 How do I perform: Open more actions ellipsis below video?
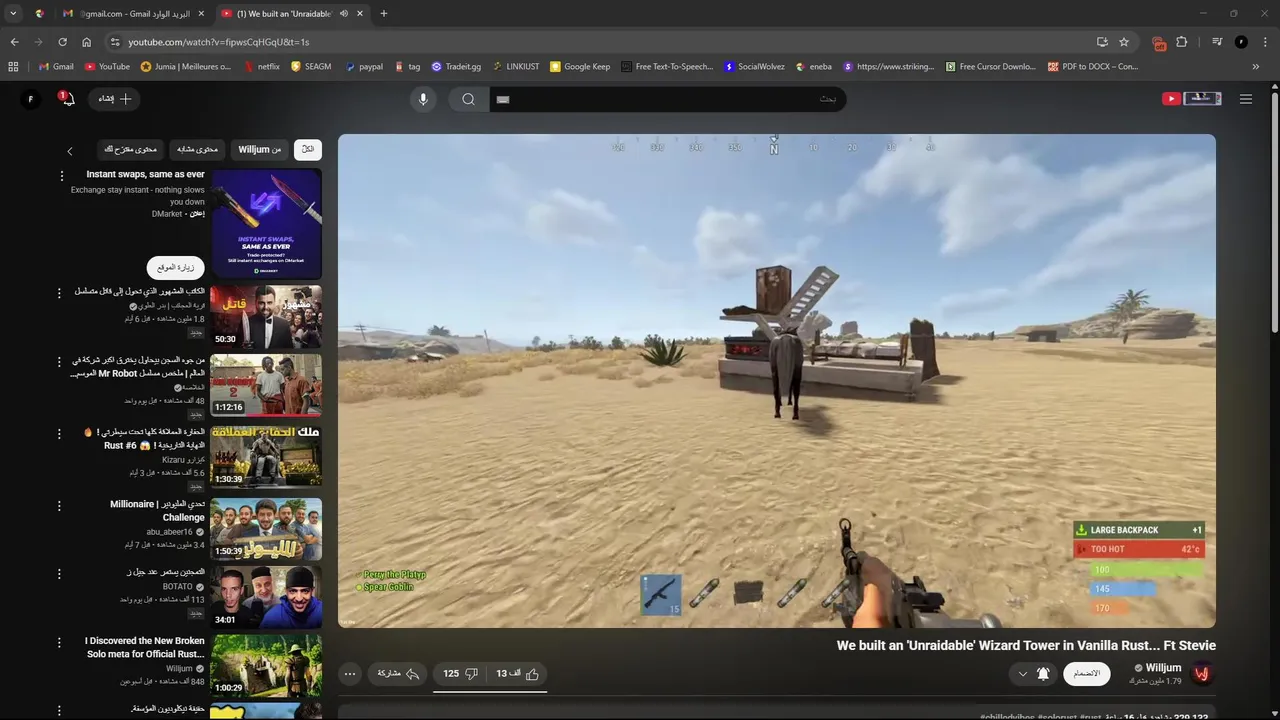(350, 674)
